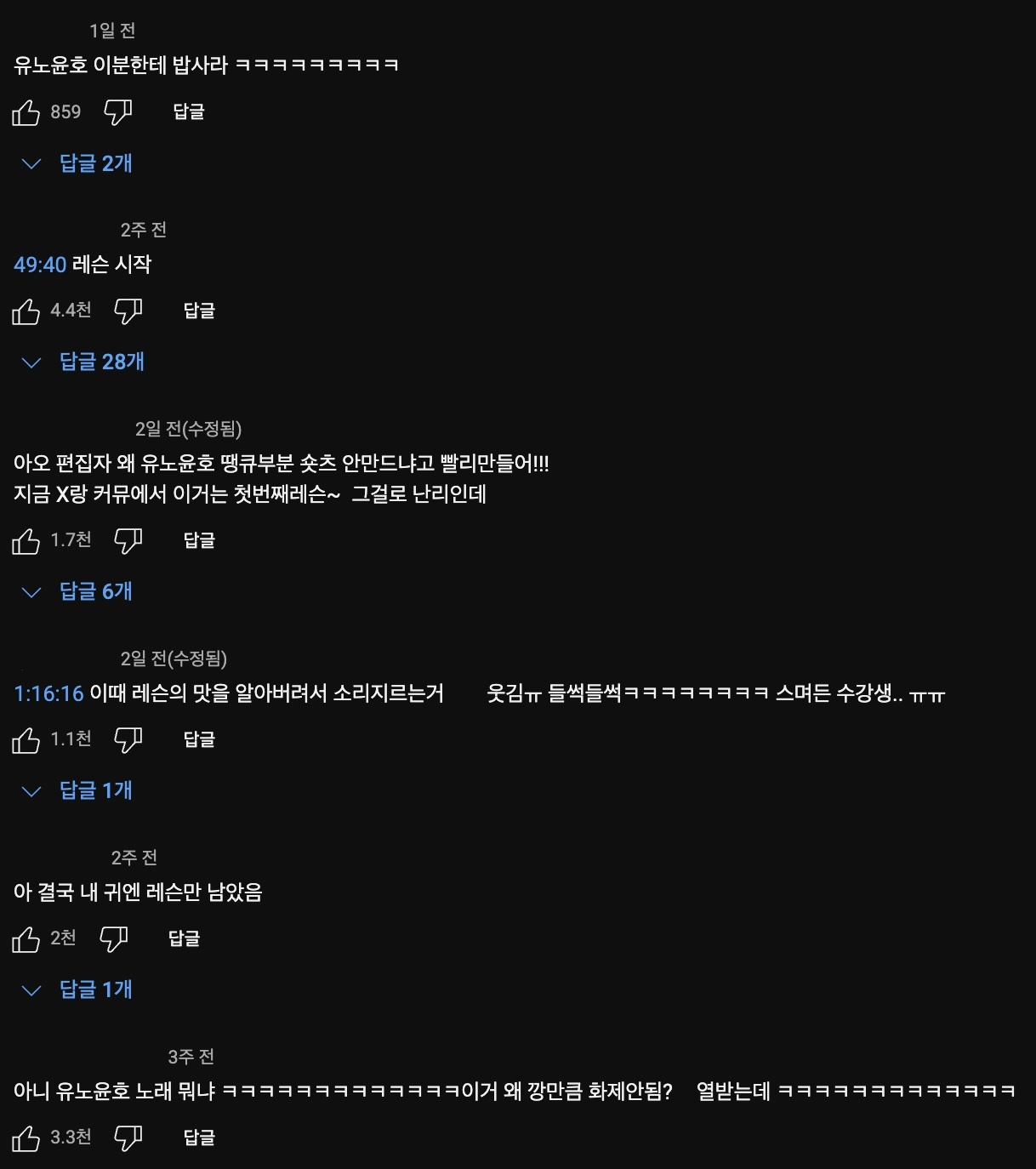The height and width of the screenshot is (1169, 1036).
Task: Dislike the comment with 1.1천 likes
Action: point(128,740)
